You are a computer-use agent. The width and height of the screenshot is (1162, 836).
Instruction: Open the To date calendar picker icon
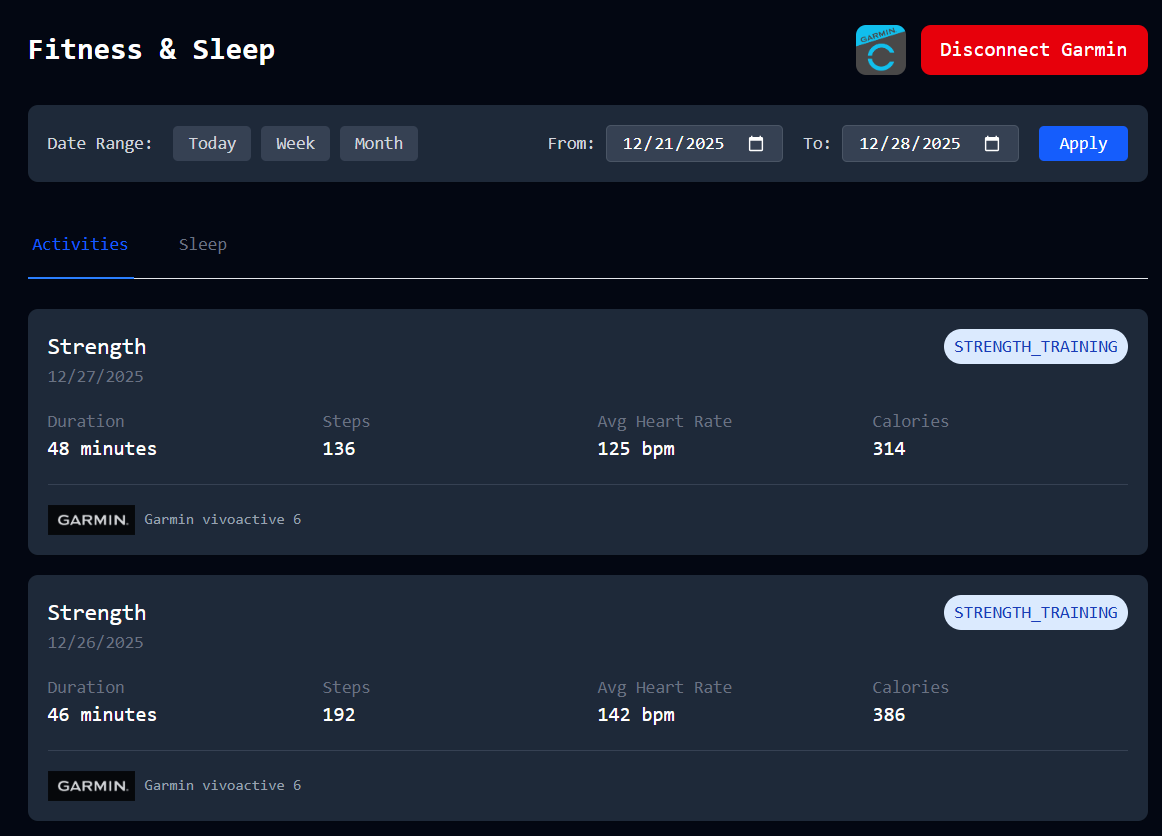[992, 144]
